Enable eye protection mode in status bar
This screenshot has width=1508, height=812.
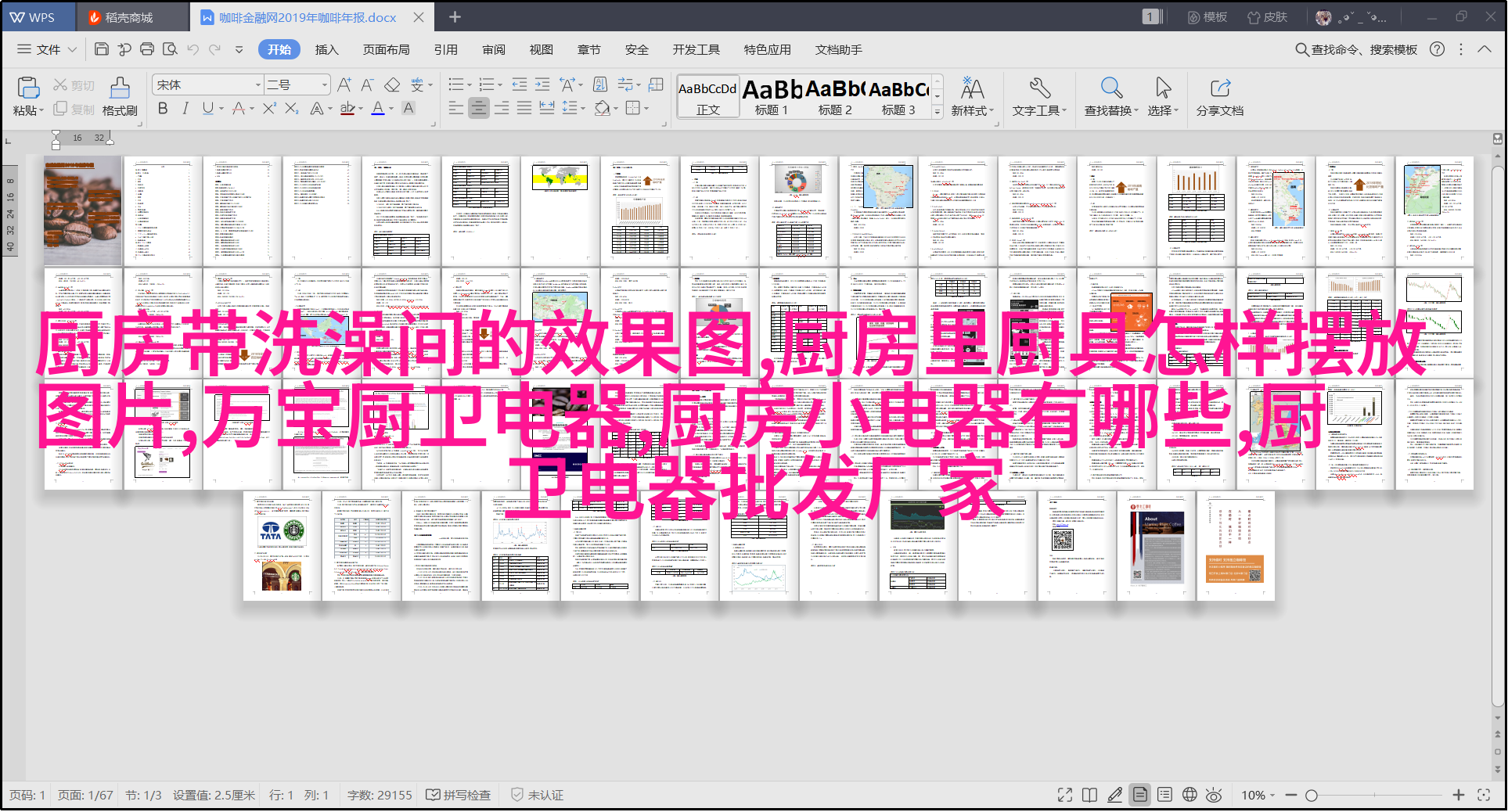pyautogui.click(x=1214, y=795)
